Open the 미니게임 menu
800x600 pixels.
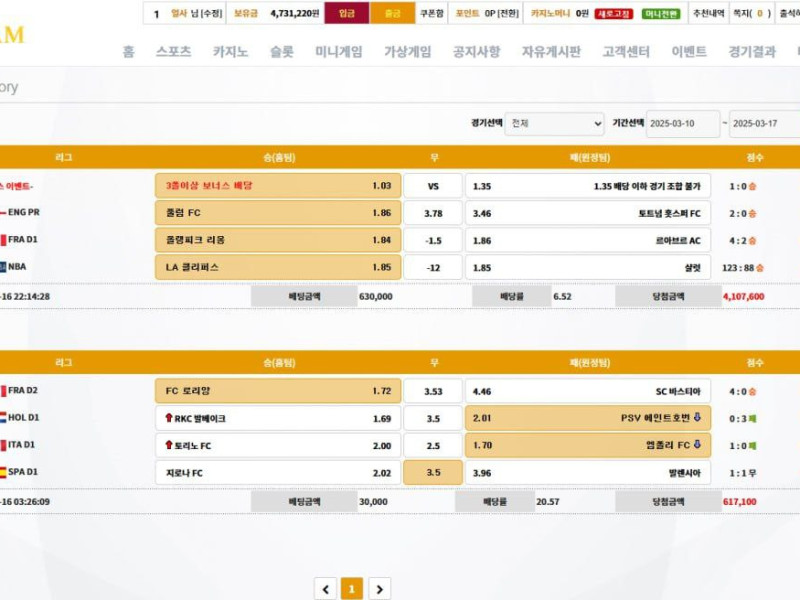339,52
